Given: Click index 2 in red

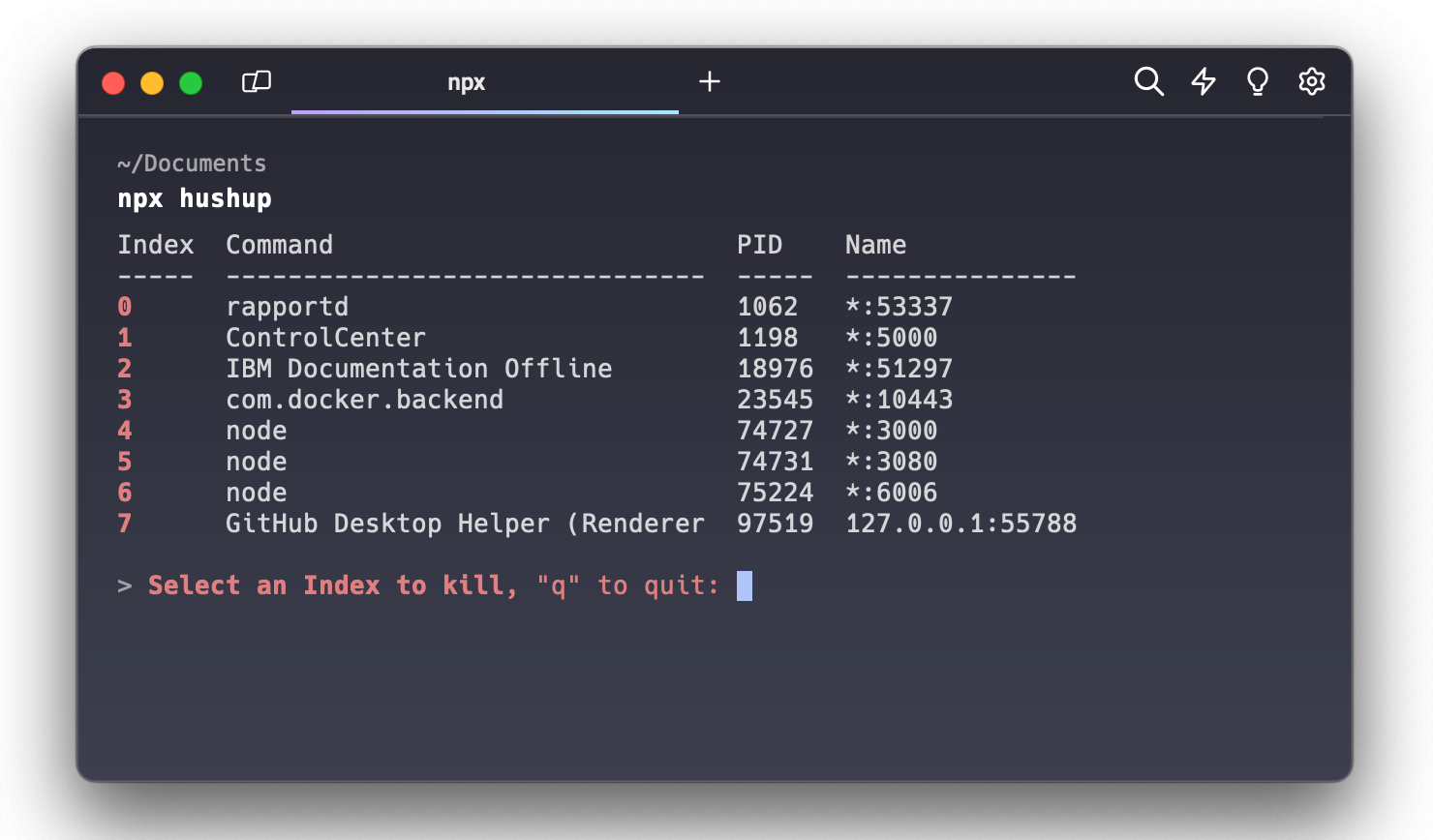Looking at the screenshot, I should (x=125, y=369).
